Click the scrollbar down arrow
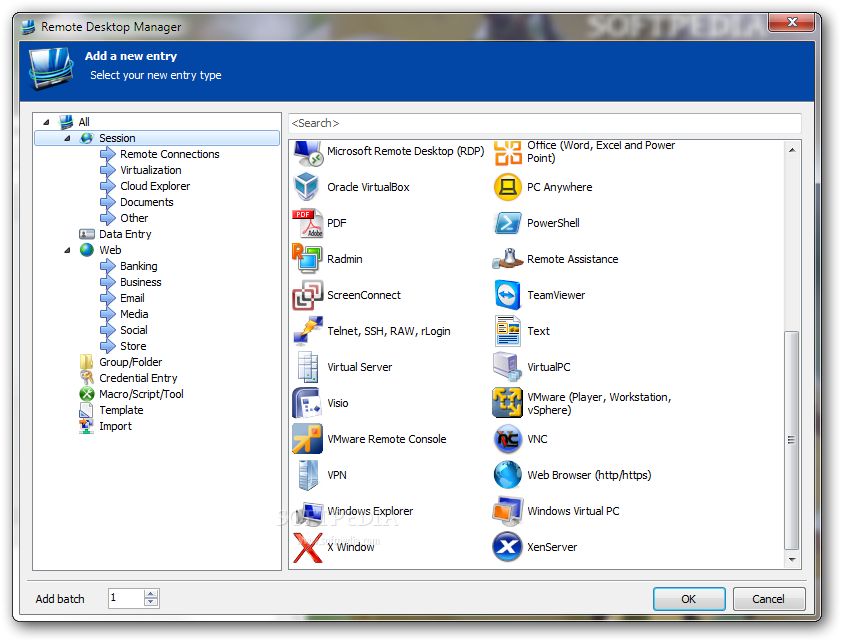The width and height of the screenshot is (842, 642). tap(792, 559)
